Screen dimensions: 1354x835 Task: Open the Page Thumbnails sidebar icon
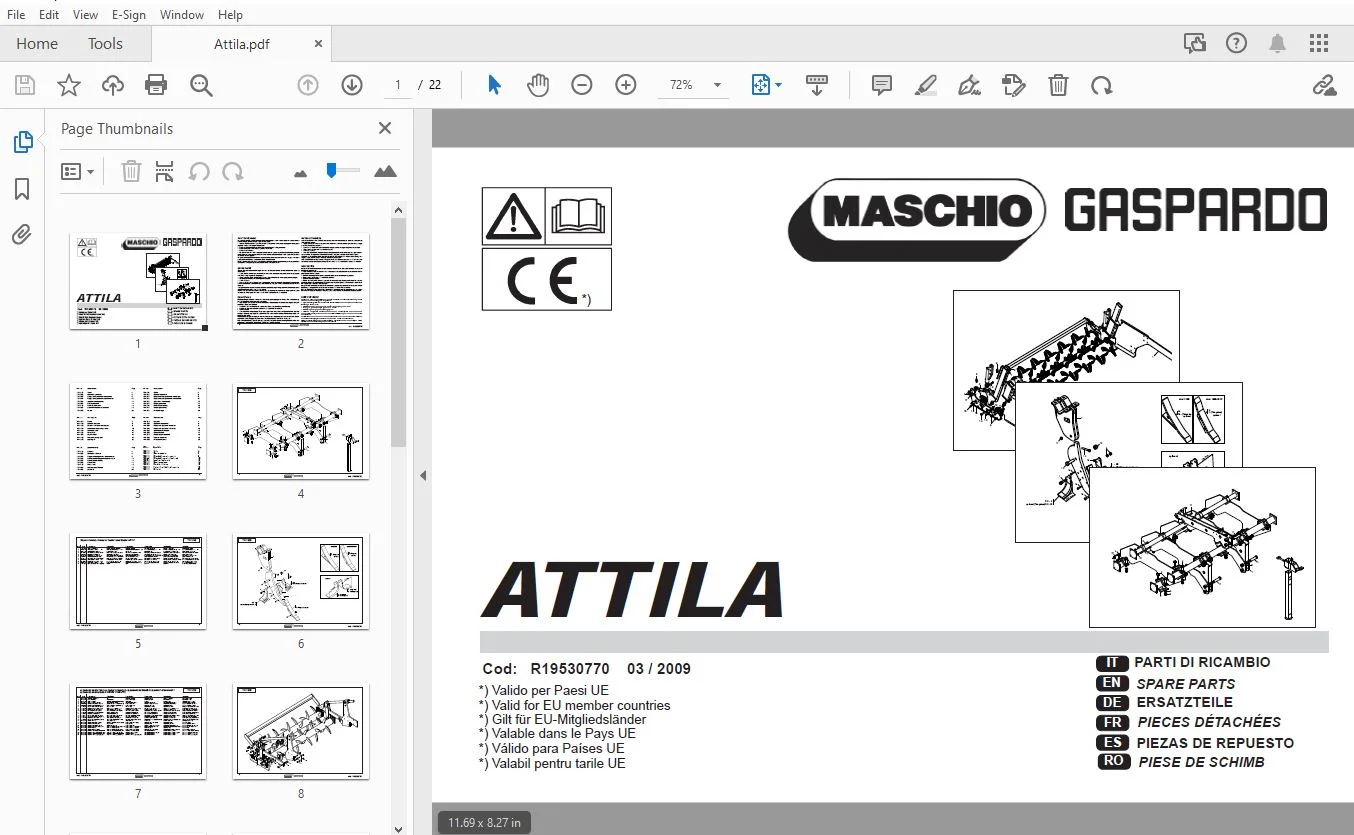tap(22, 142)
